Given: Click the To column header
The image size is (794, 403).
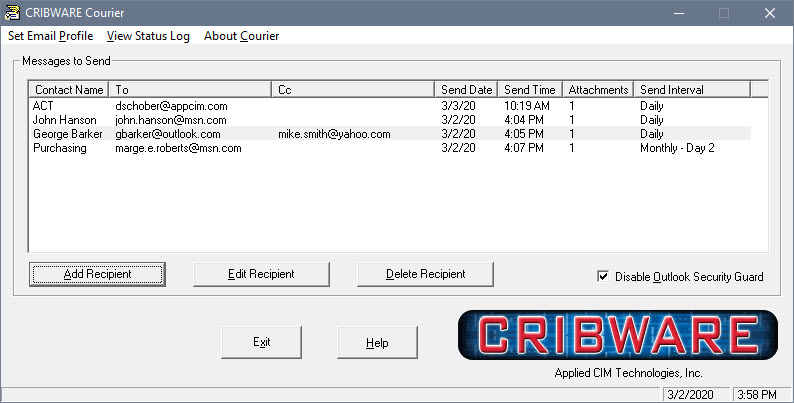Looking at the screenshot, I should [x=190, y=90].
